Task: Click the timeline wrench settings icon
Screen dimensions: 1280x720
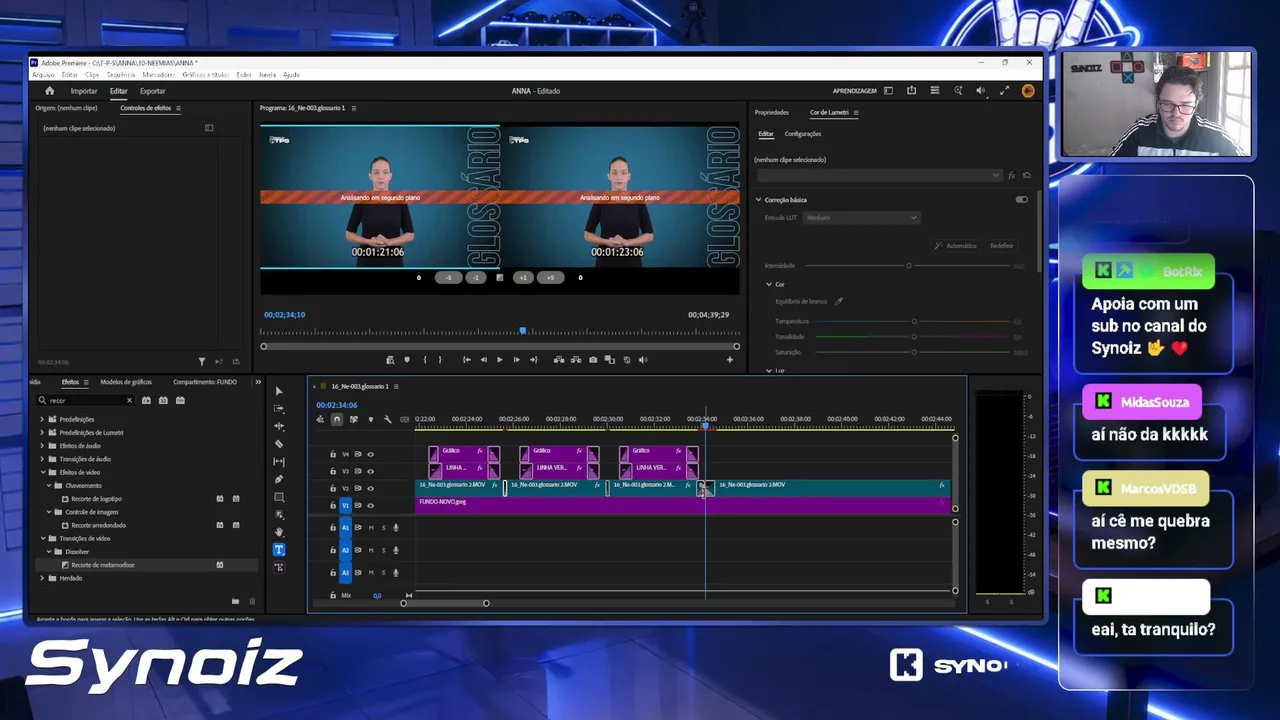Action: [387, 419]
